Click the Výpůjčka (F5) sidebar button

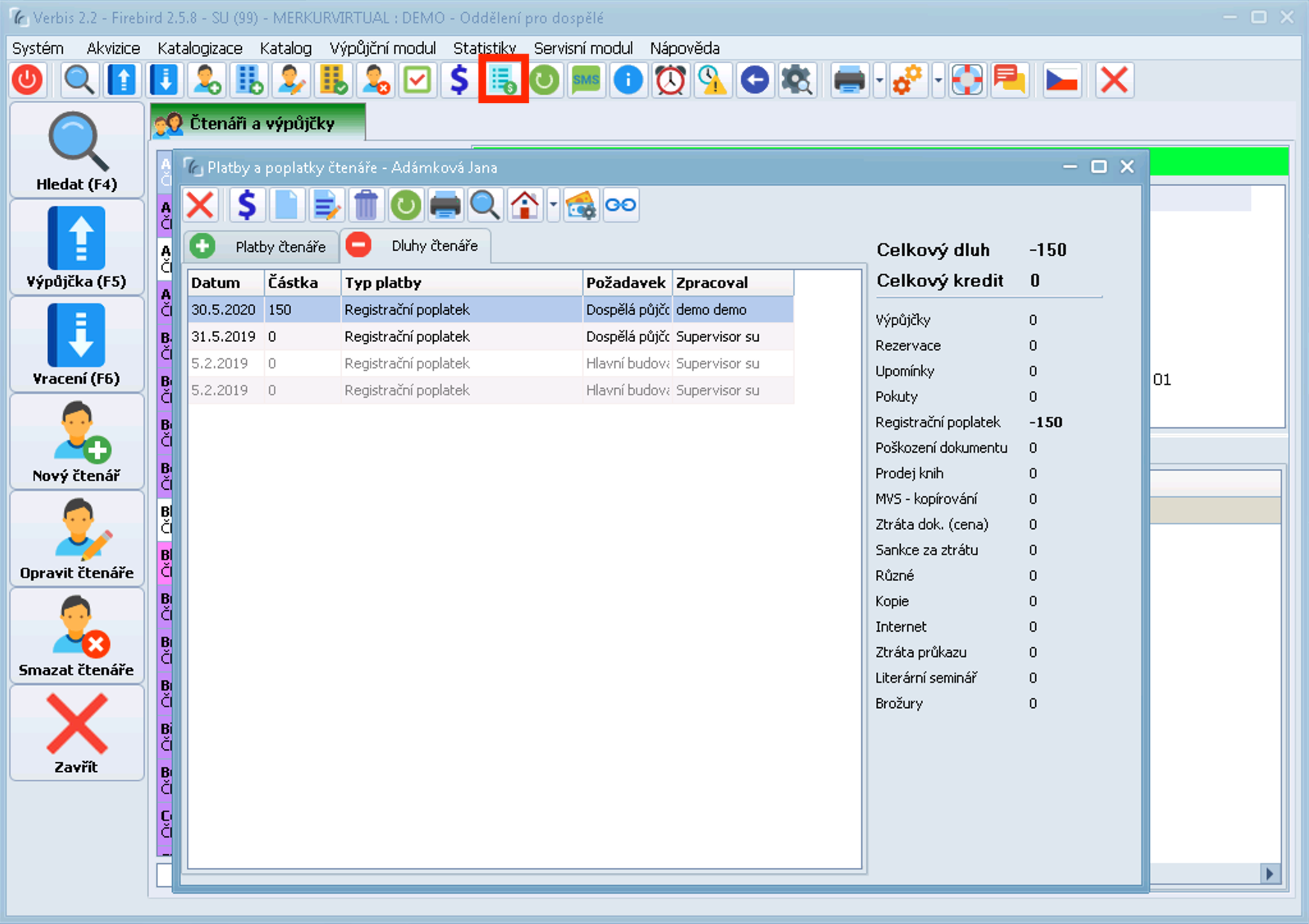pos(77,248)
